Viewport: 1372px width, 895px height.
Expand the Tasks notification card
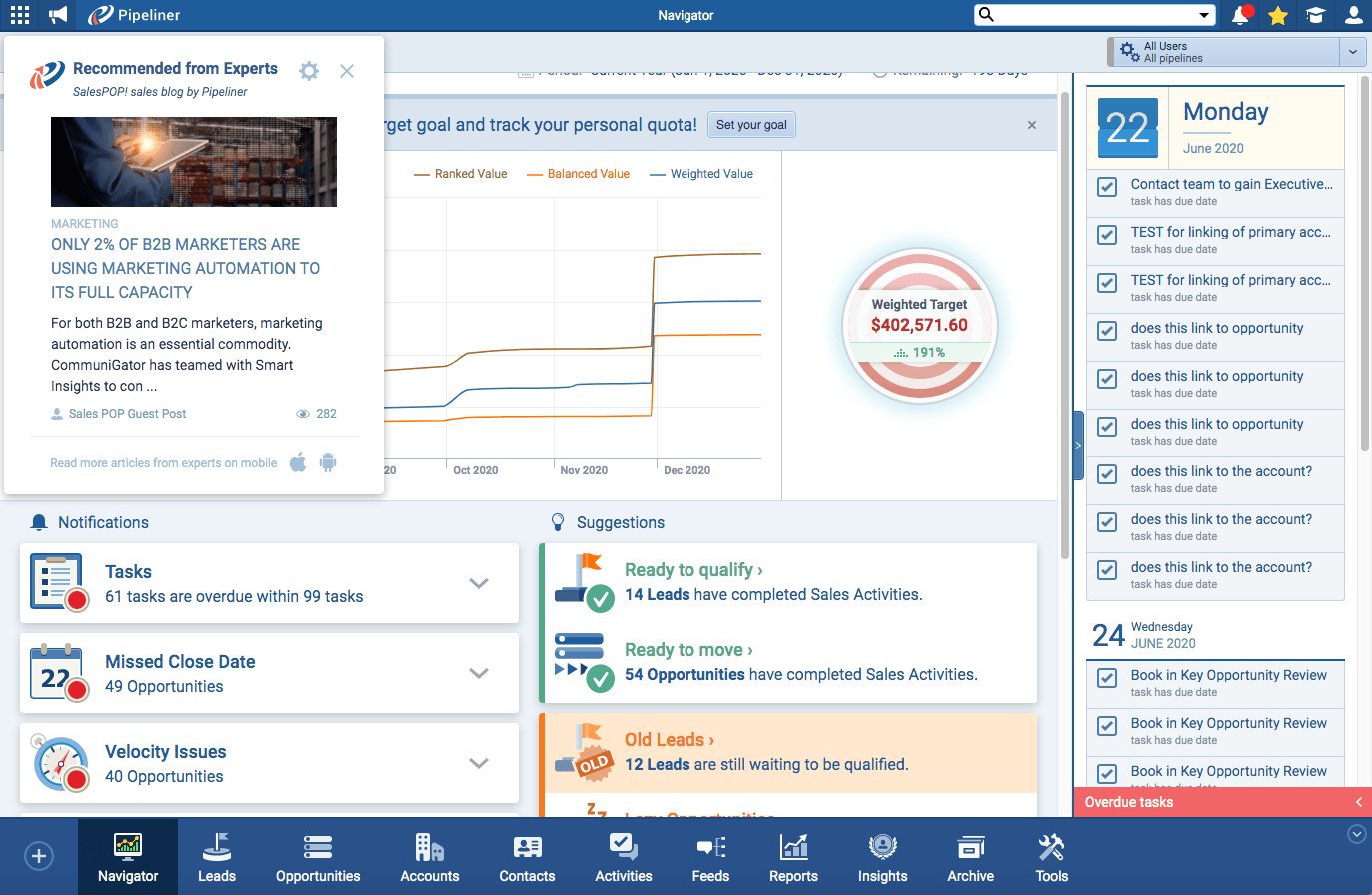coord(479,583)
